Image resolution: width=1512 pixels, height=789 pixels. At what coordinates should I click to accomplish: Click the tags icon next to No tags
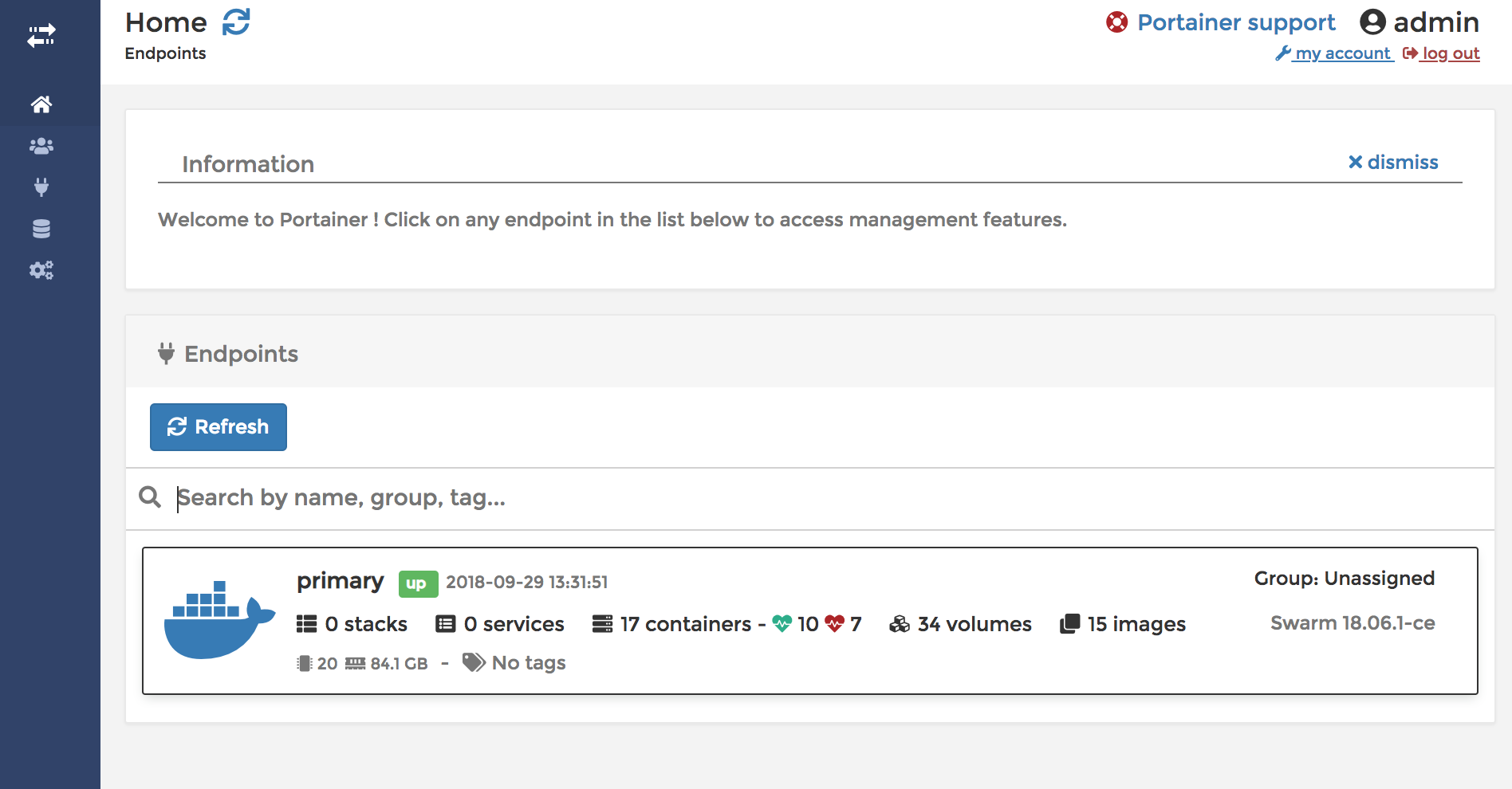474,662
